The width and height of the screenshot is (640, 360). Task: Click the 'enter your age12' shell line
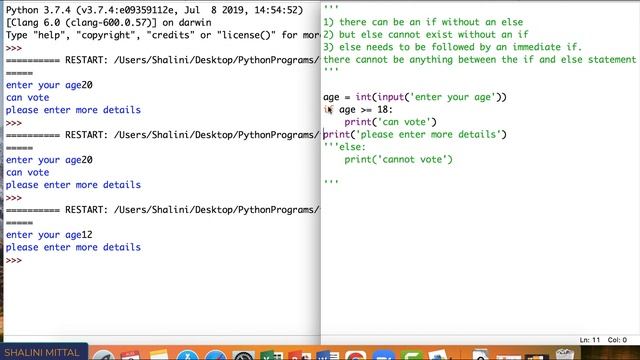tap(49, 235)
